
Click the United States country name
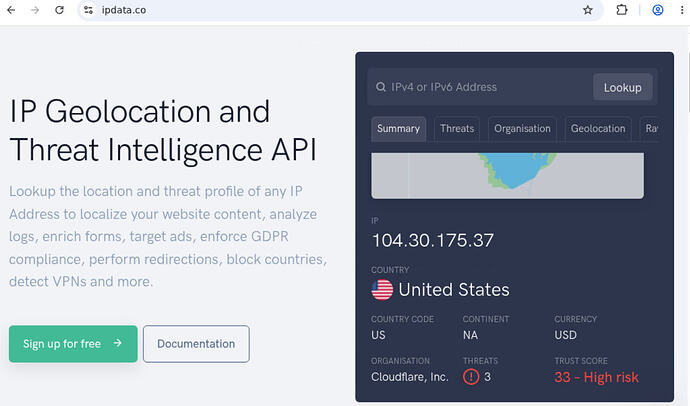[454, 290]
